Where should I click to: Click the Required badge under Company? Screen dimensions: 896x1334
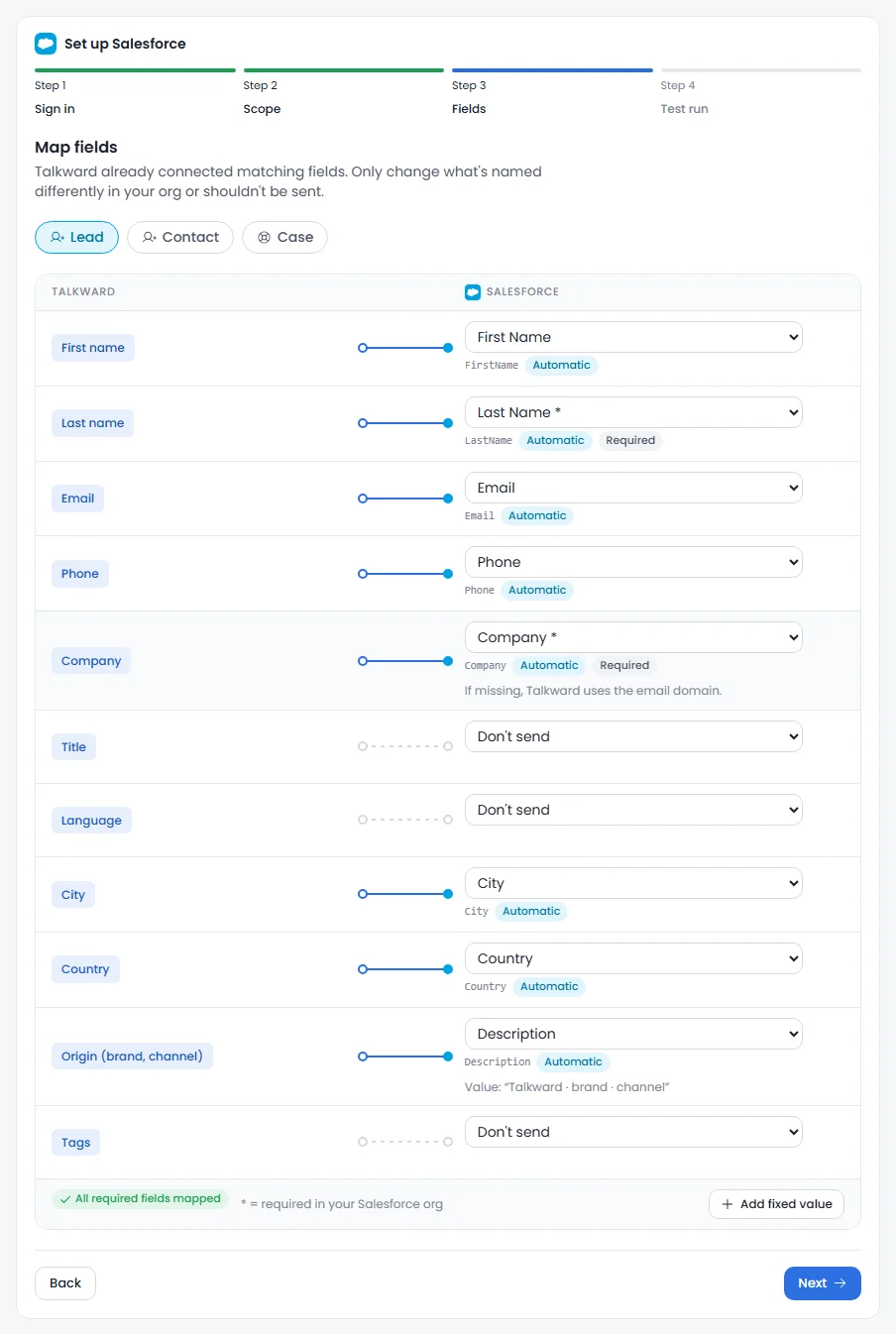coord(624,666)
